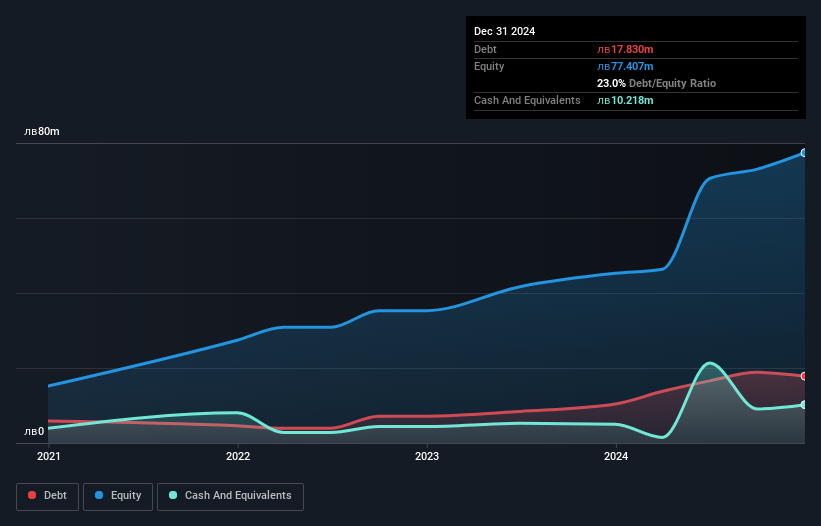This screenshot has width=821, height=526.
Task: Click the Dec 31 2024 tooltip date
Action: 504,31
